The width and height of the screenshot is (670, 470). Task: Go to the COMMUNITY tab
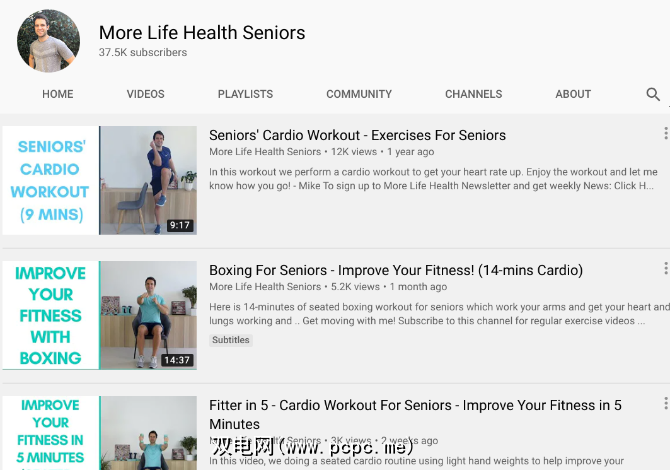click(359, 94)
